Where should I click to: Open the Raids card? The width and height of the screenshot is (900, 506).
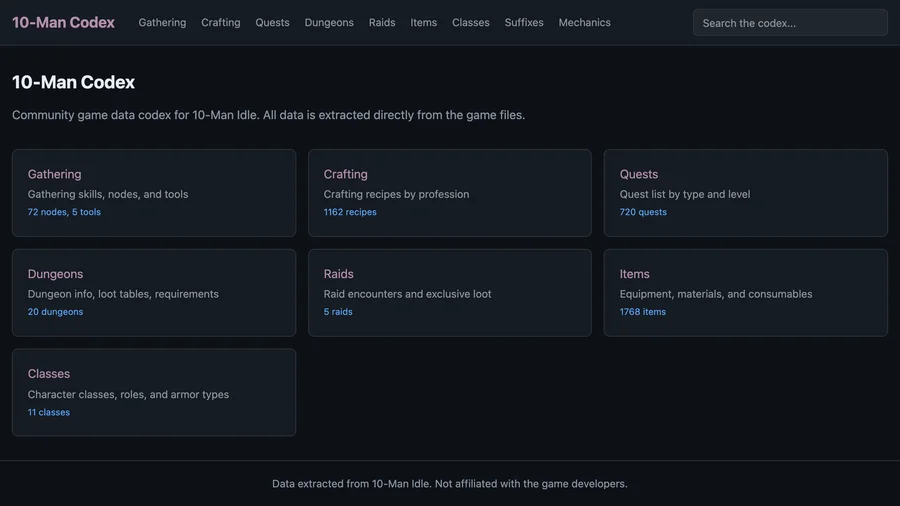[x=449, y=293]
